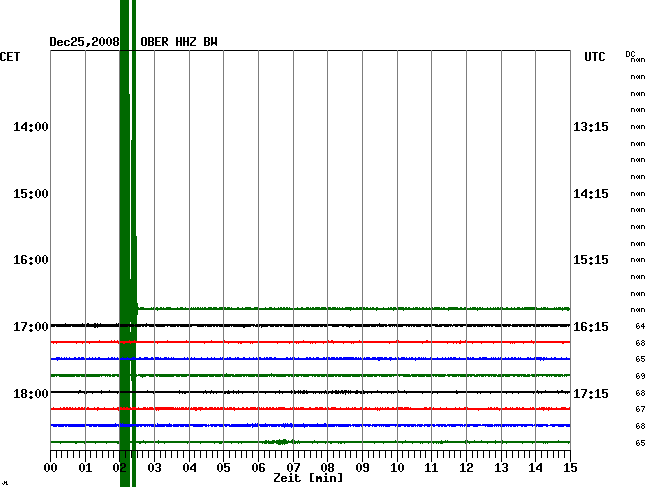Screen dimensions: 650x494
Task: Click the 17:15 UTC time label
Action: [x=591, y=393]
